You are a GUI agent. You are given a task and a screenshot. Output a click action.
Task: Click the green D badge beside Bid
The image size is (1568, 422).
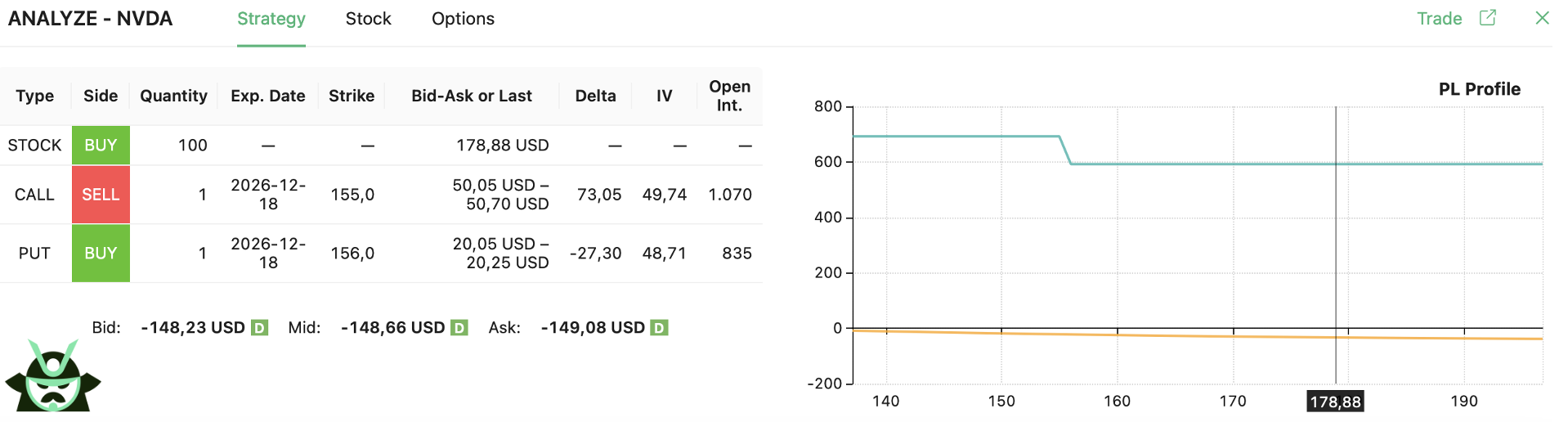click(259, 328)
